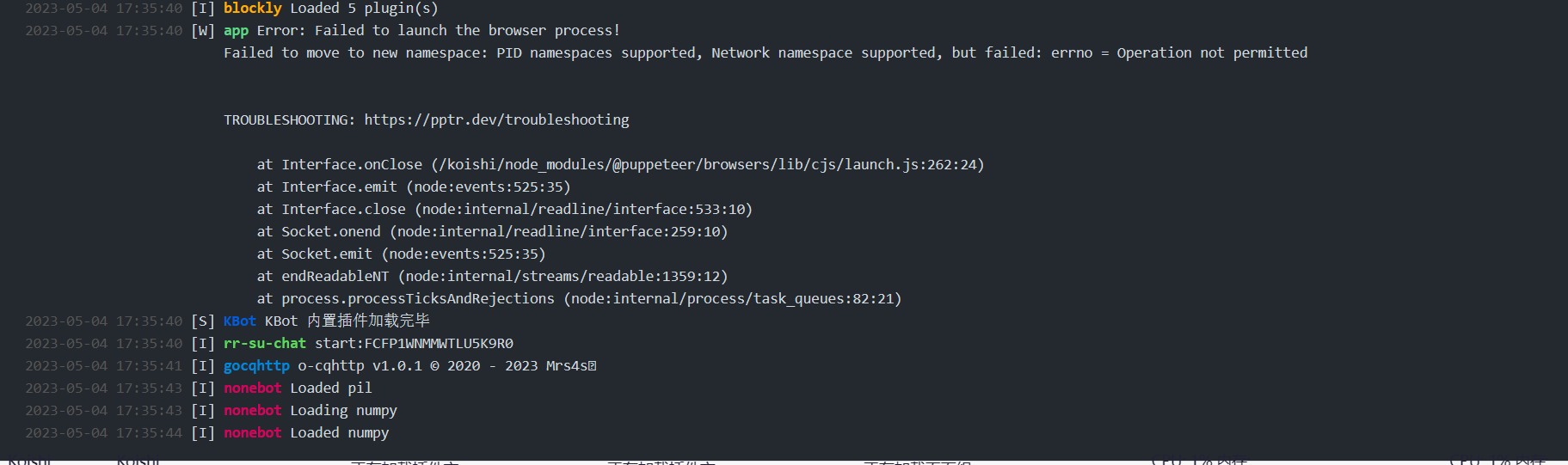Click the [S] success level marker
This screenshot has height=465, width=1568.
click(203, 321)
